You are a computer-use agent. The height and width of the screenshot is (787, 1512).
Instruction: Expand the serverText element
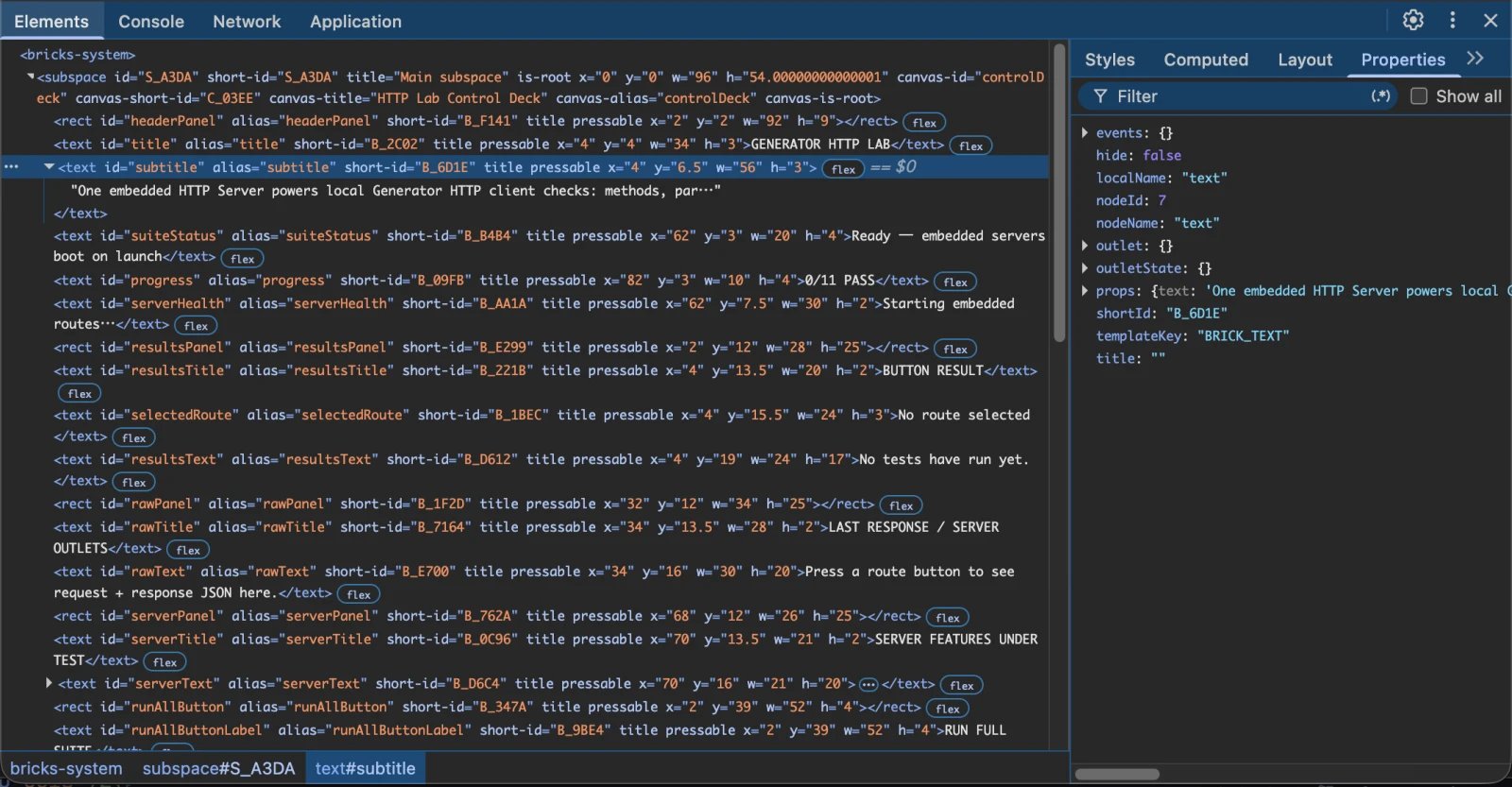tap(48, 683)
